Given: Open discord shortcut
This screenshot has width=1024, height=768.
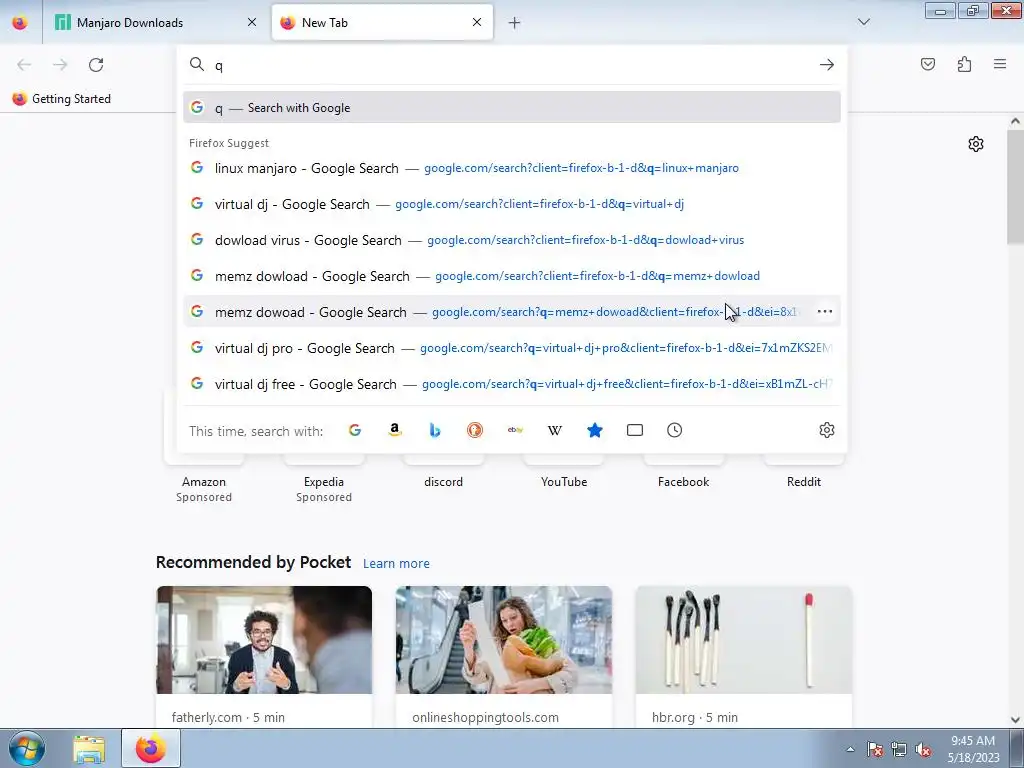Looking at the screenshot, I should [x=443, y=481].
